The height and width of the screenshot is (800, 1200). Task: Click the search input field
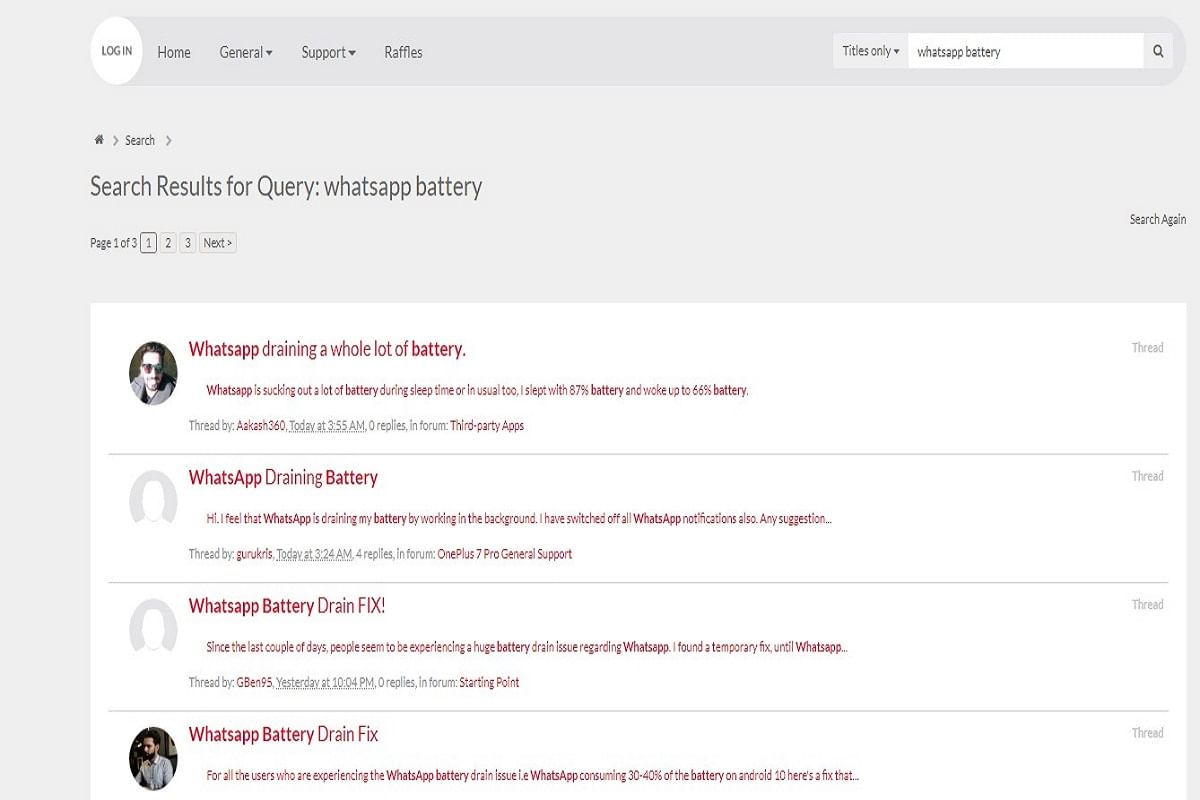tap(1025, 51)
